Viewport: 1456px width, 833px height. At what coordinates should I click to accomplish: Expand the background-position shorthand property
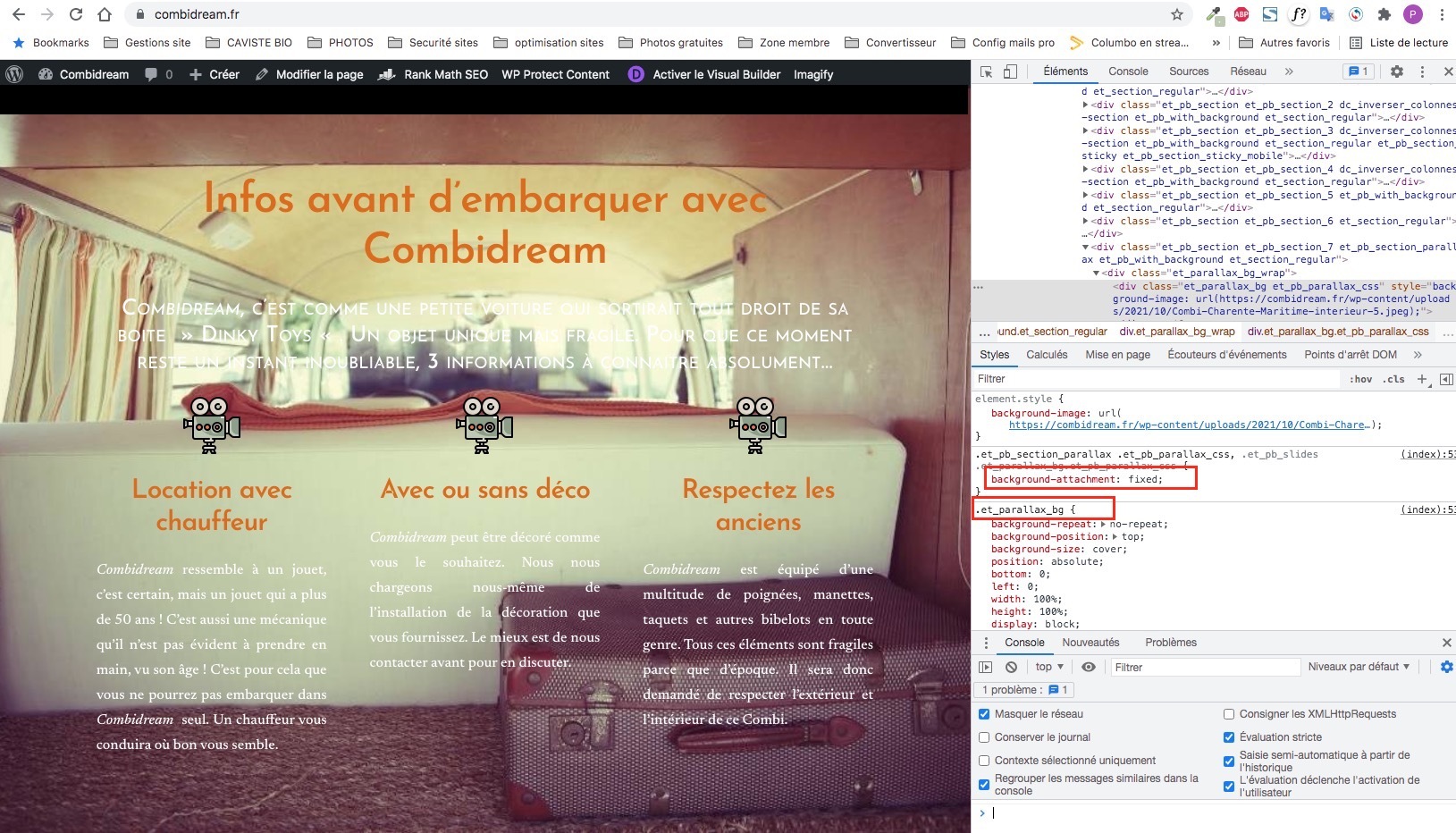[1115, 536]
